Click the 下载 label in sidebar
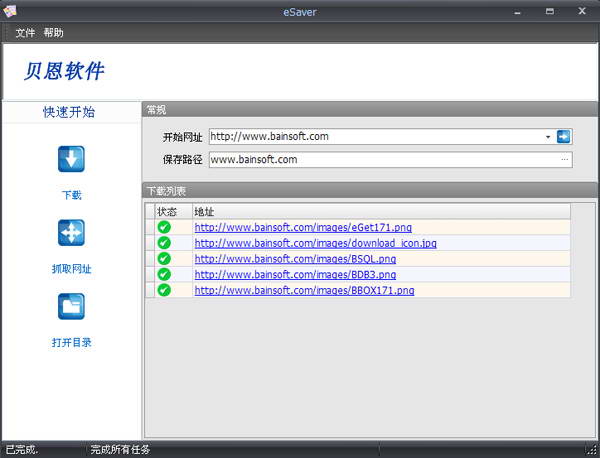Image resolution: width=600 pixels, height=458 pixels. pos(72,195)
